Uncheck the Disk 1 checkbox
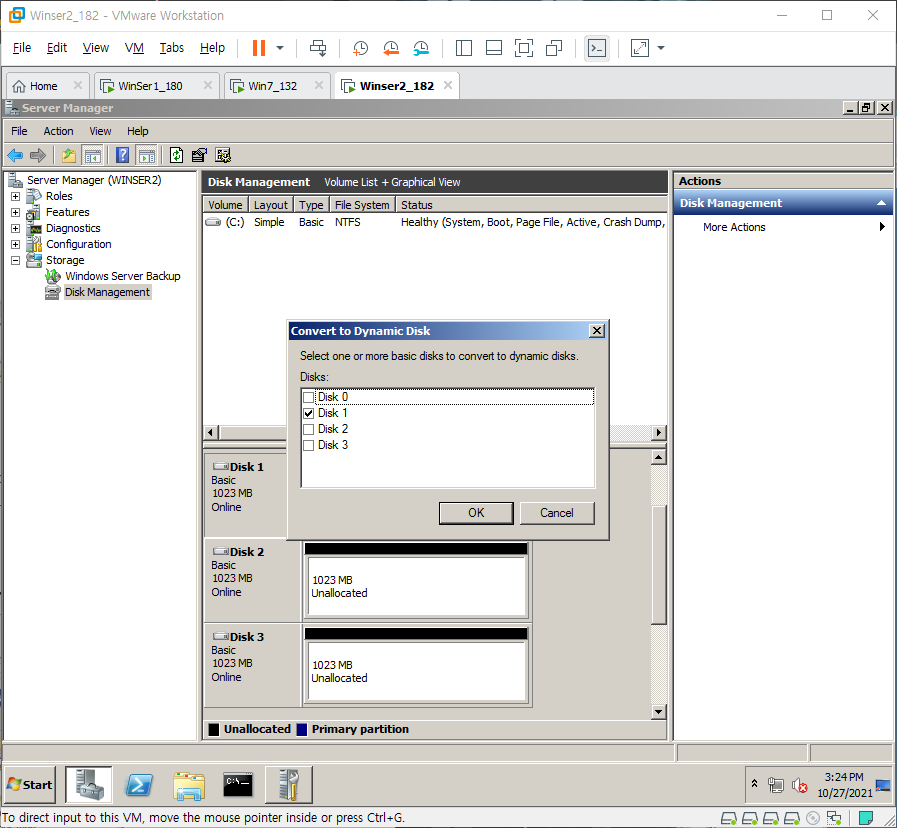Screen dimensions: 897x828 point(309,413)
